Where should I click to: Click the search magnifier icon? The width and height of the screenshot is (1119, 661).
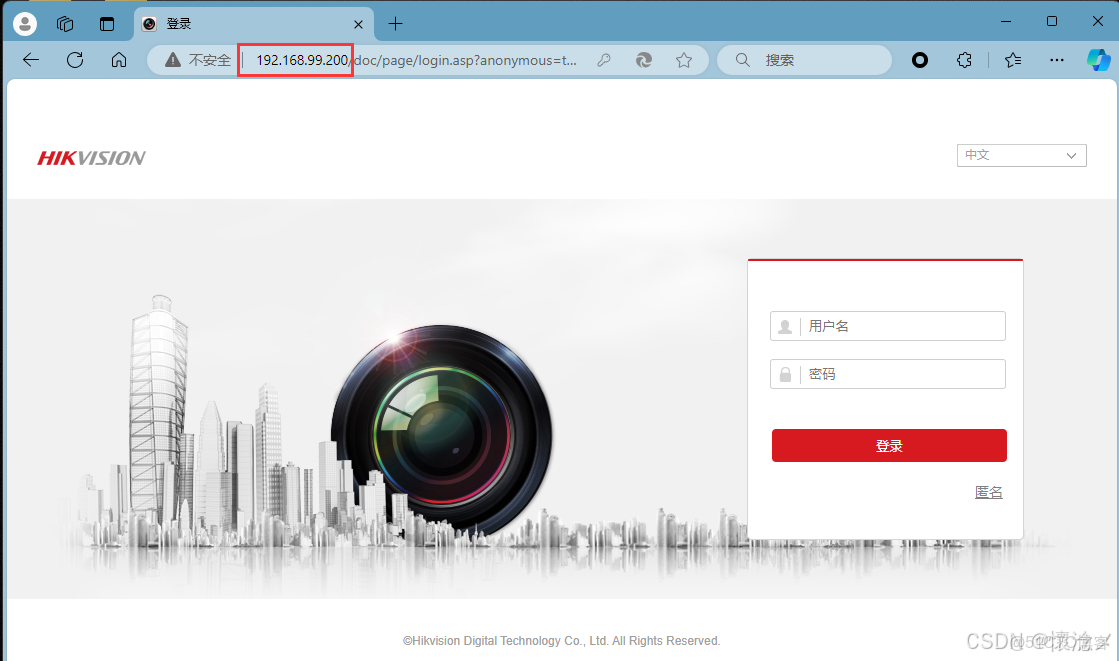743,60
